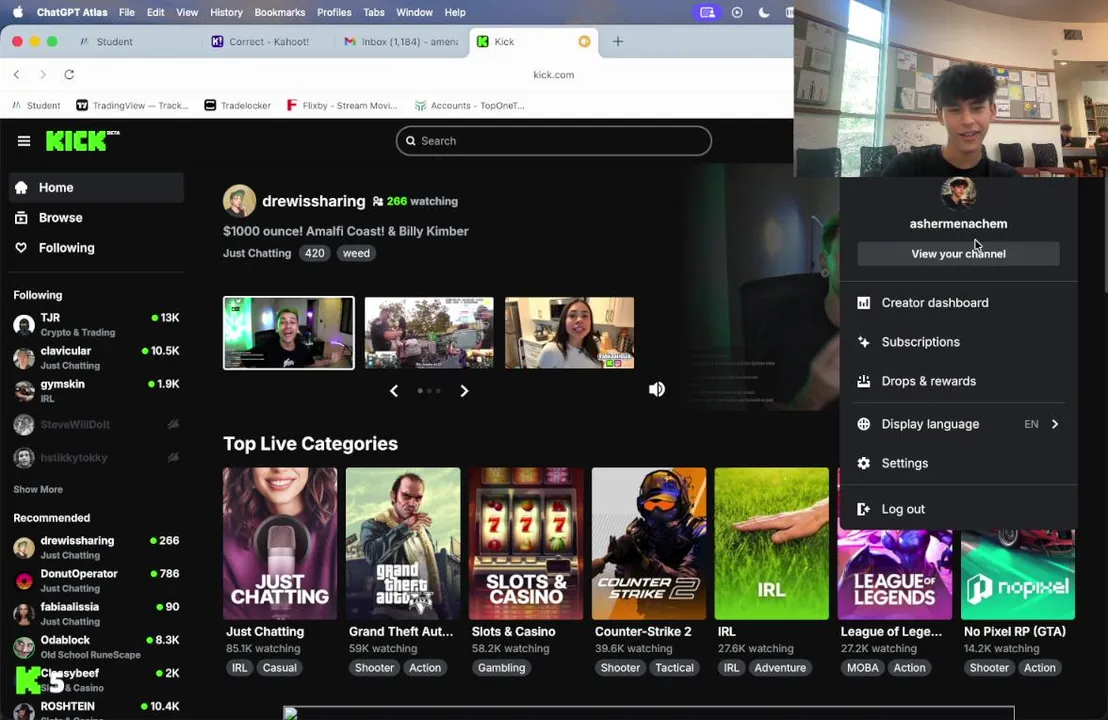1108x720 pixels.
Task: Open the Just Chatting category card
Action: click(280, 543)
